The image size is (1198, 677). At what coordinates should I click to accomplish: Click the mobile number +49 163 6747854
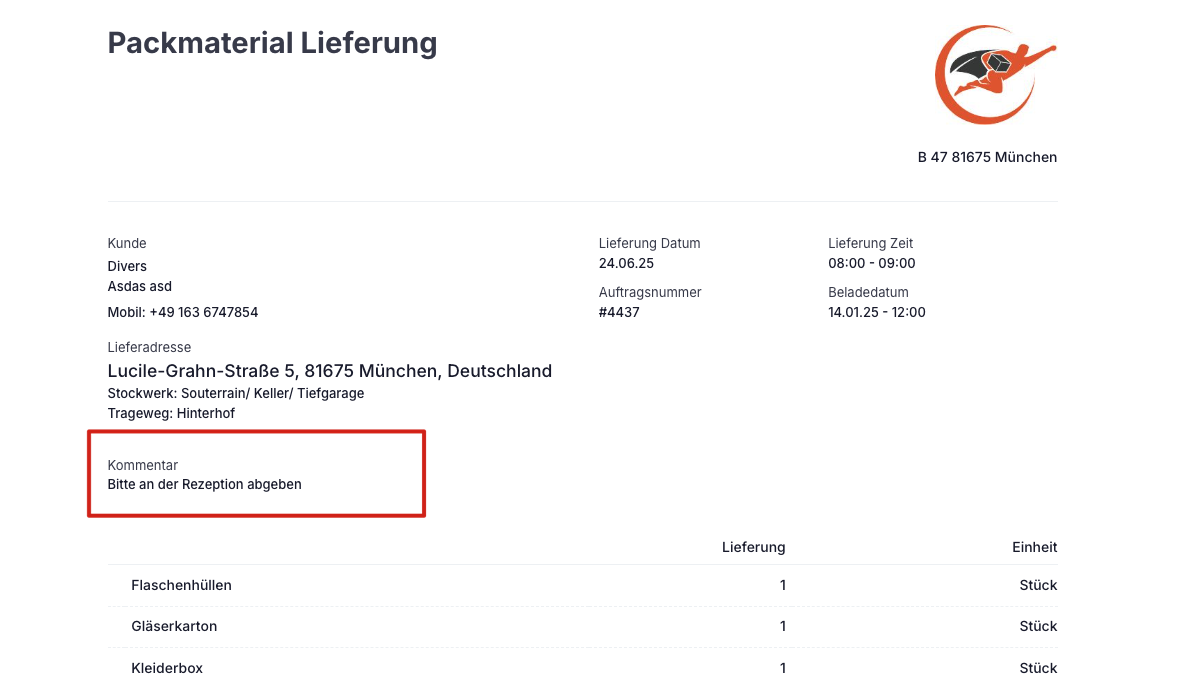click(203, 313)
